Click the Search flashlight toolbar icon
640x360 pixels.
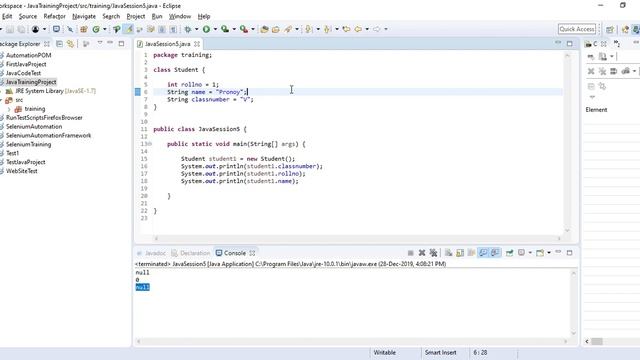pyautogui.click(x=288, y=29)
